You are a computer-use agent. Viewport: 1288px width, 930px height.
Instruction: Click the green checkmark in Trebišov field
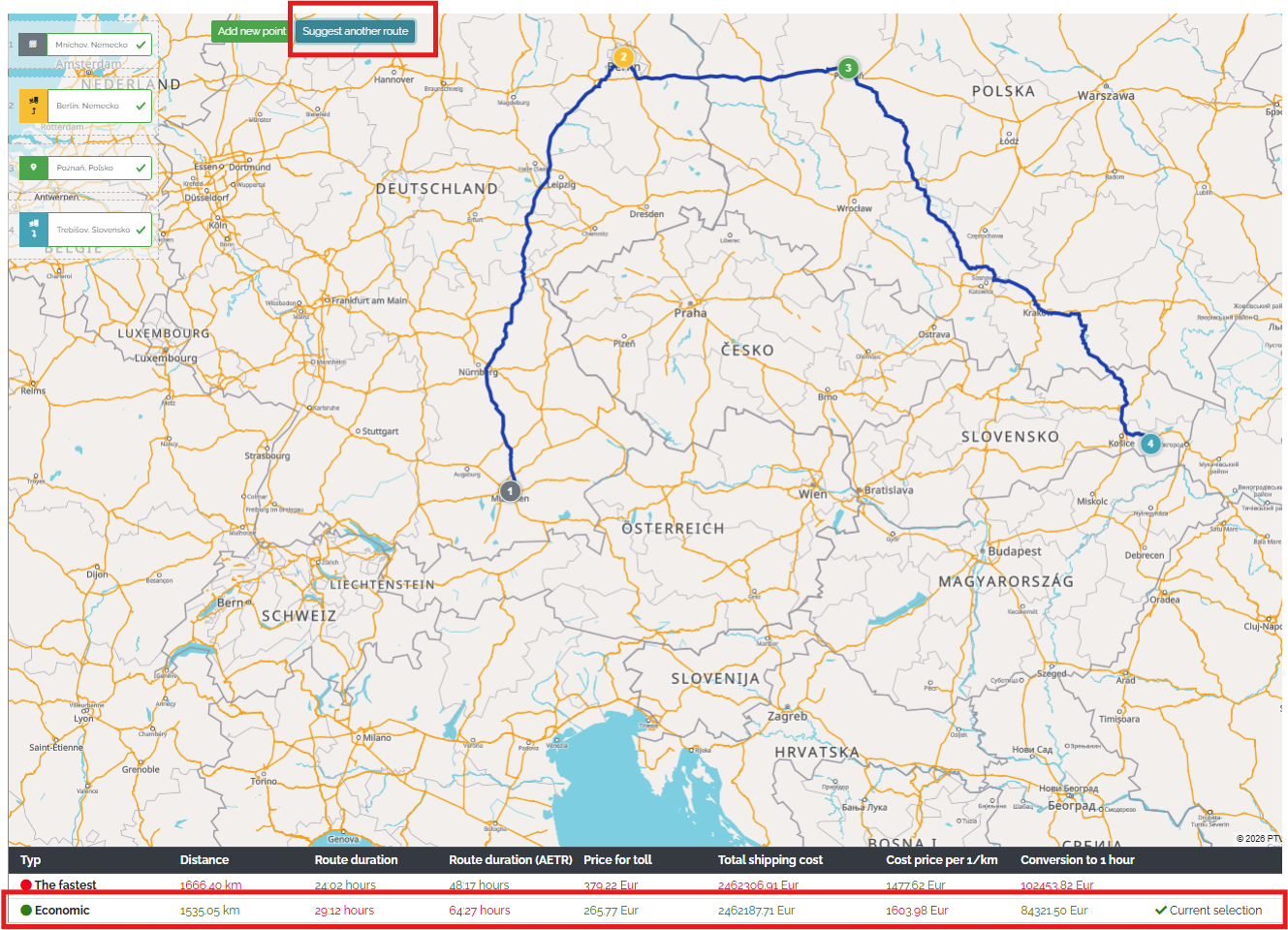point(141,230)
